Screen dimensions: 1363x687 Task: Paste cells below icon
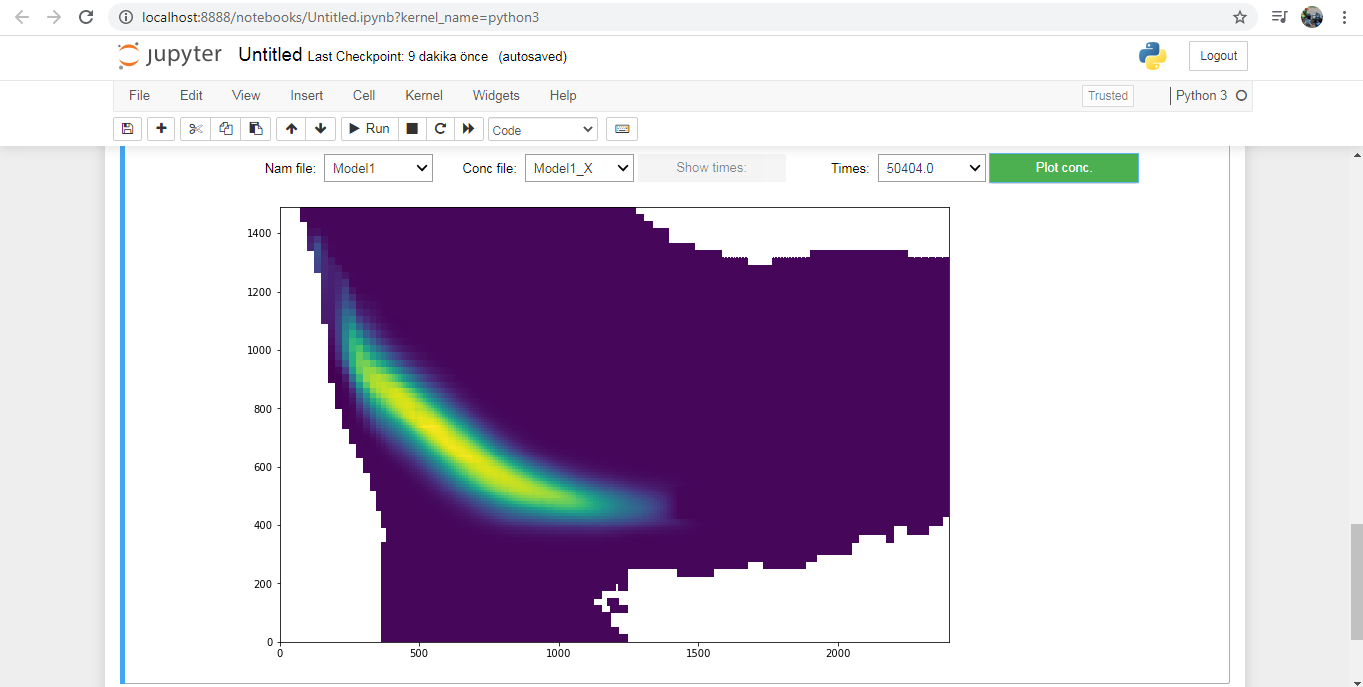(256, 129)
